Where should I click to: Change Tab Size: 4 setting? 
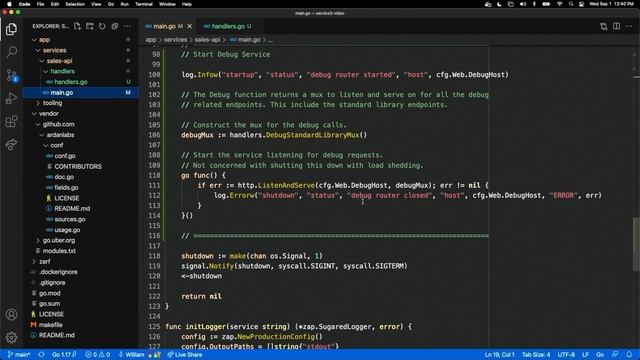click(536, 355)
